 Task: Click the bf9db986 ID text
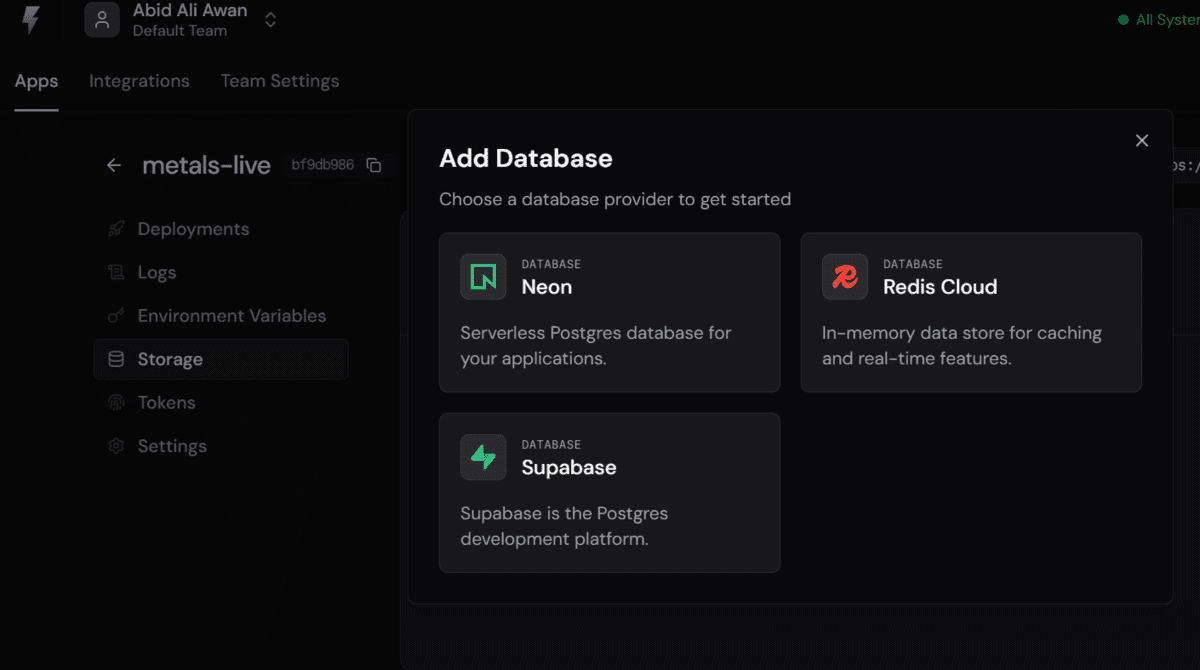point(322,165)
